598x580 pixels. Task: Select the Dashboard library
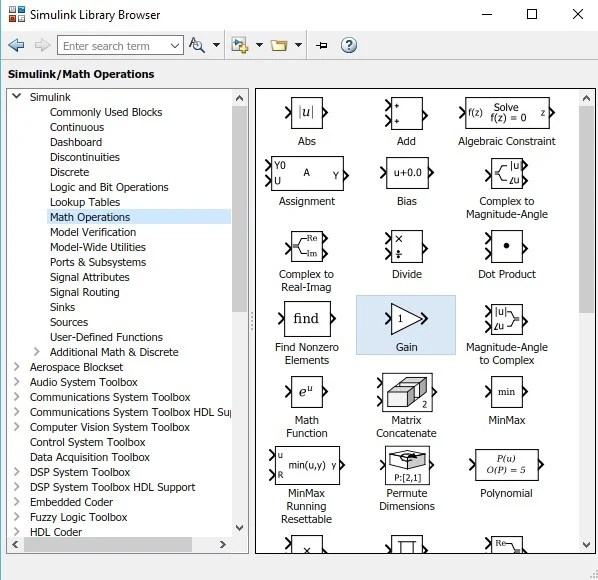click(x=76, y=142)
